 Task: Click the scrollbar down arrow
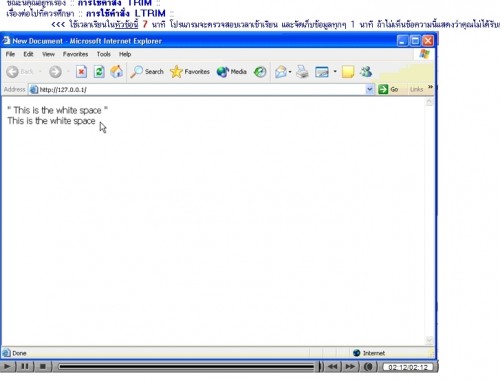click(x=429, y=340)
